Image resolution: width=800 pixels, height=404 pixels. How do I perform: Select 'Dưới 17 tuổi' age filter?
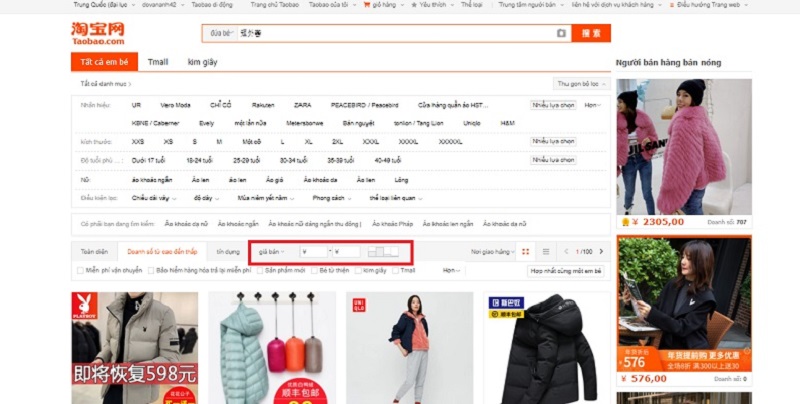coord(148,160)
